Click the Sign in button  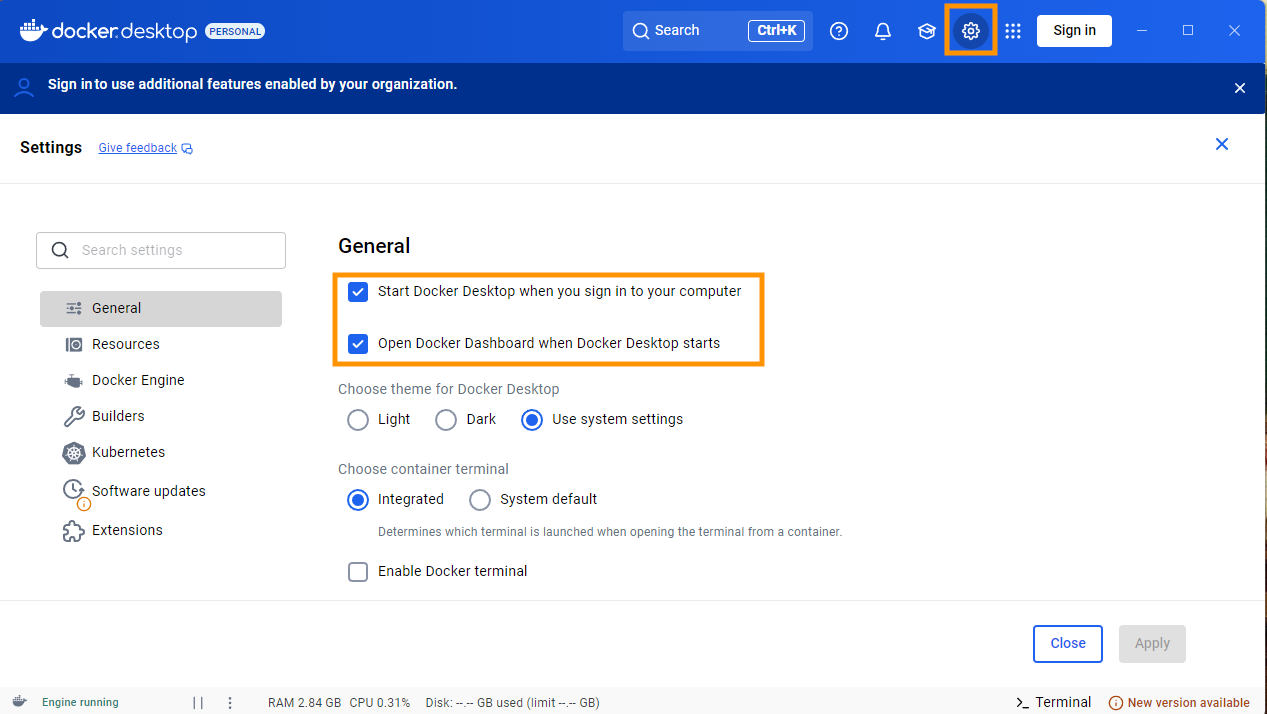coord(1074,31)
